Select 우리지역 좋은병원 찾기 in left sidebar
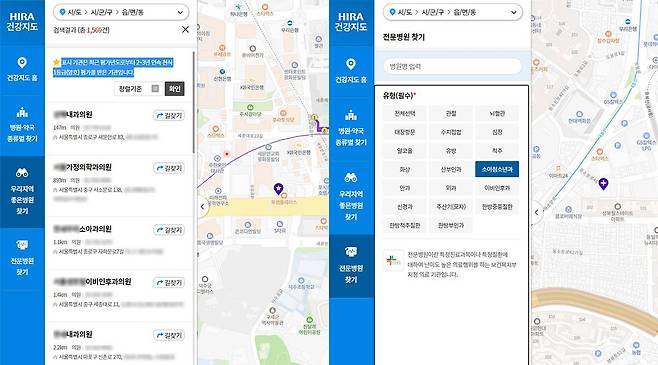This screenshot has height=365, width=658. [22, 192]
